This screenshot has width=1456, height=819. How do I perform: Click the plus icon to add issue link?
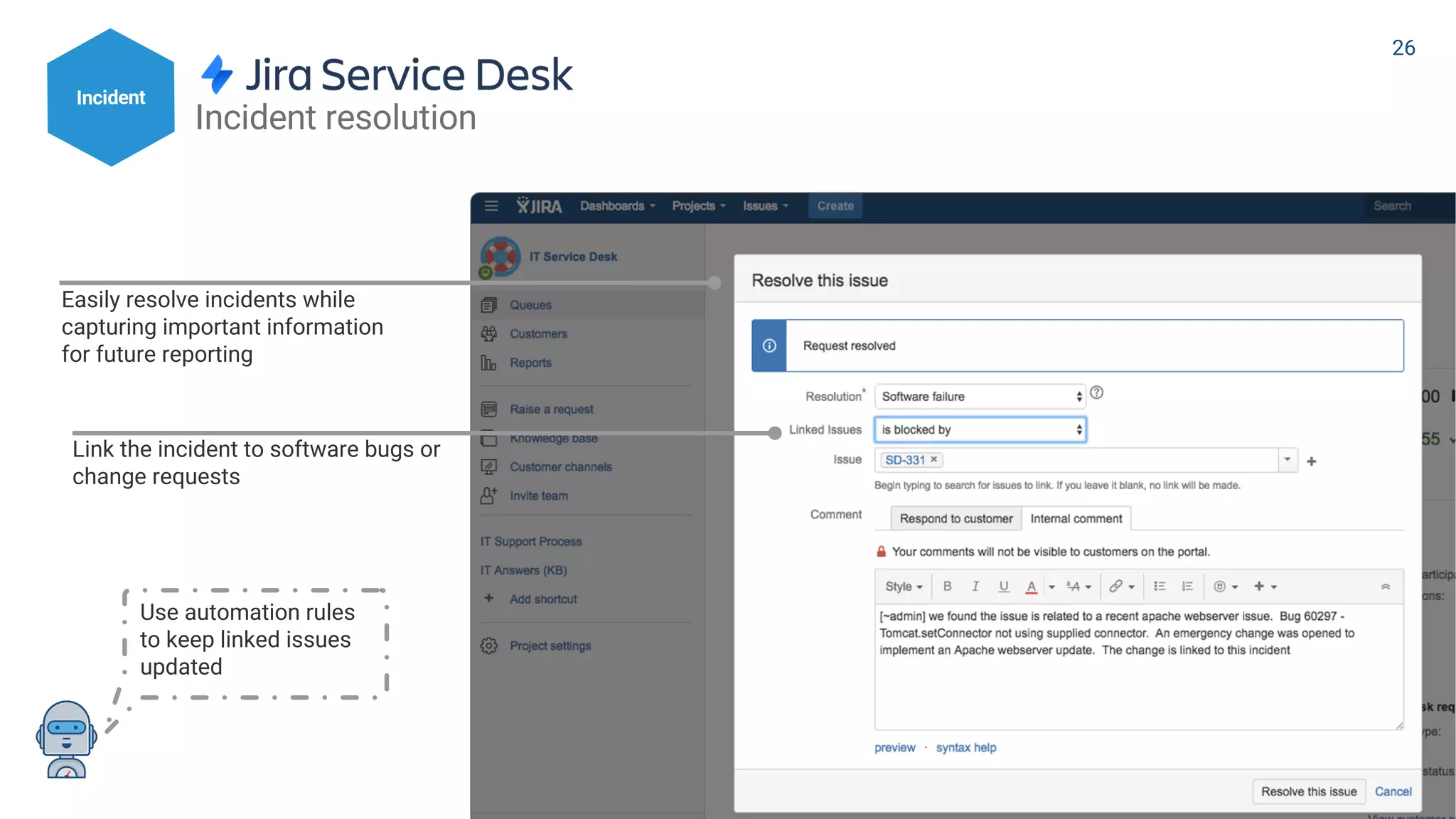click(x=1312, y=461)
